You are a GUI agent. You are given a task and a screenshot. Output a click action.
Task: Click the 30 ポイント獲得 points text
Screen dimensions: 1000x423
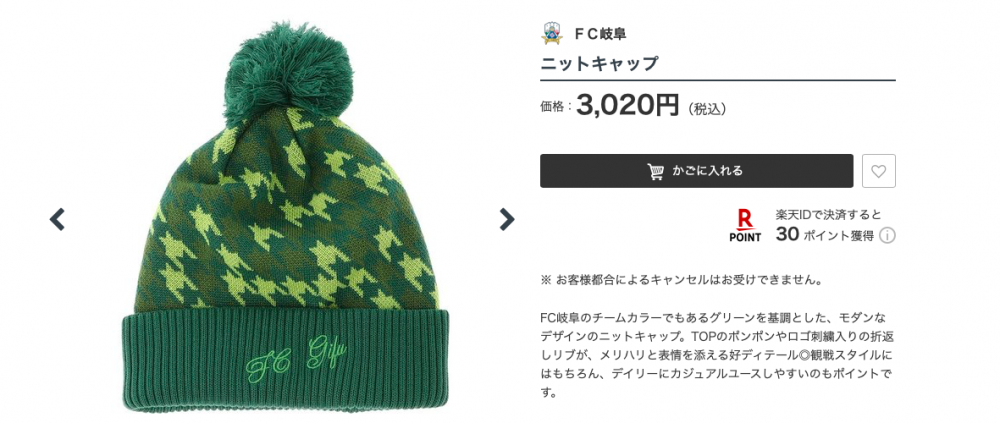coord(825,235)
